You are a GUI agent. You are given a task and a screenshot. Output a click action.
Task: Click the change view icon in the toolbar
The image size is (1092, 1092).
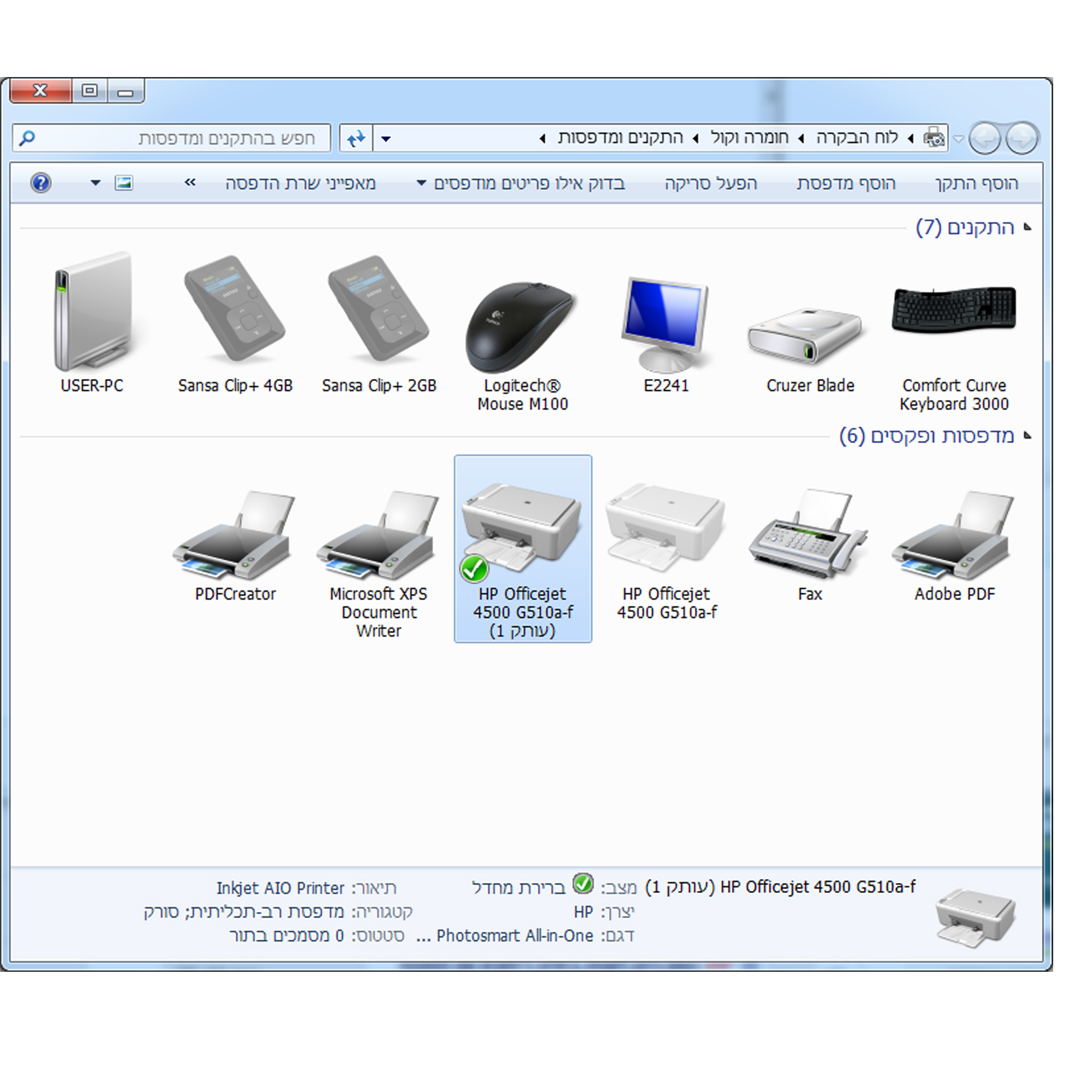tap(124, 183)
